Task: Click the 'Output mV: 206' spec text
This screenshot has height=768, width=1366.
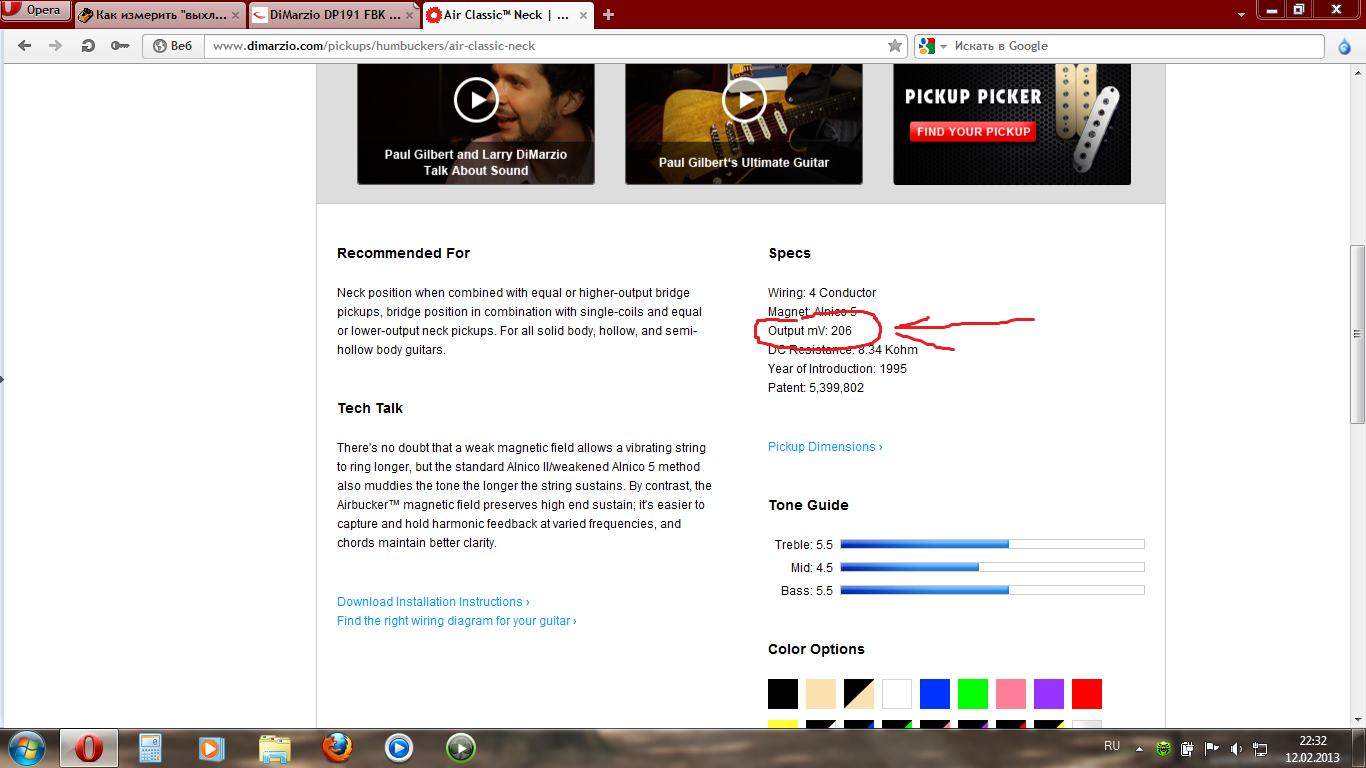Action: click(x=810, y=331)
